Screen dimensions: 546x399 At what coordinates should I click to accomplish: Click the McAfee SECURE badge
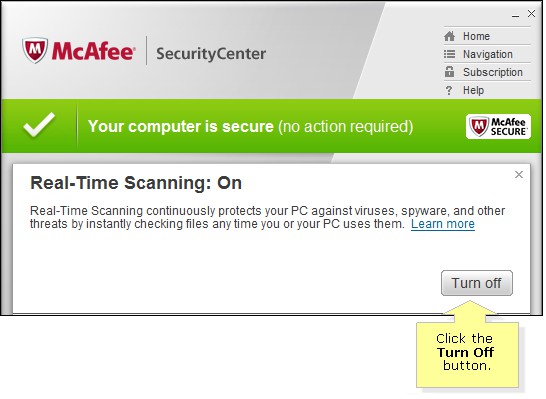[498, 126]
